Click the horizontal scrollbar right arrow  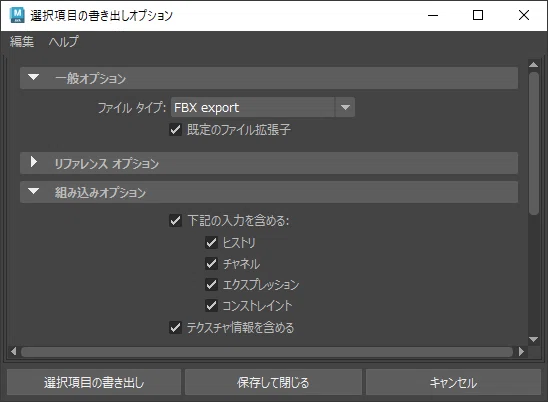pos(521,351)
